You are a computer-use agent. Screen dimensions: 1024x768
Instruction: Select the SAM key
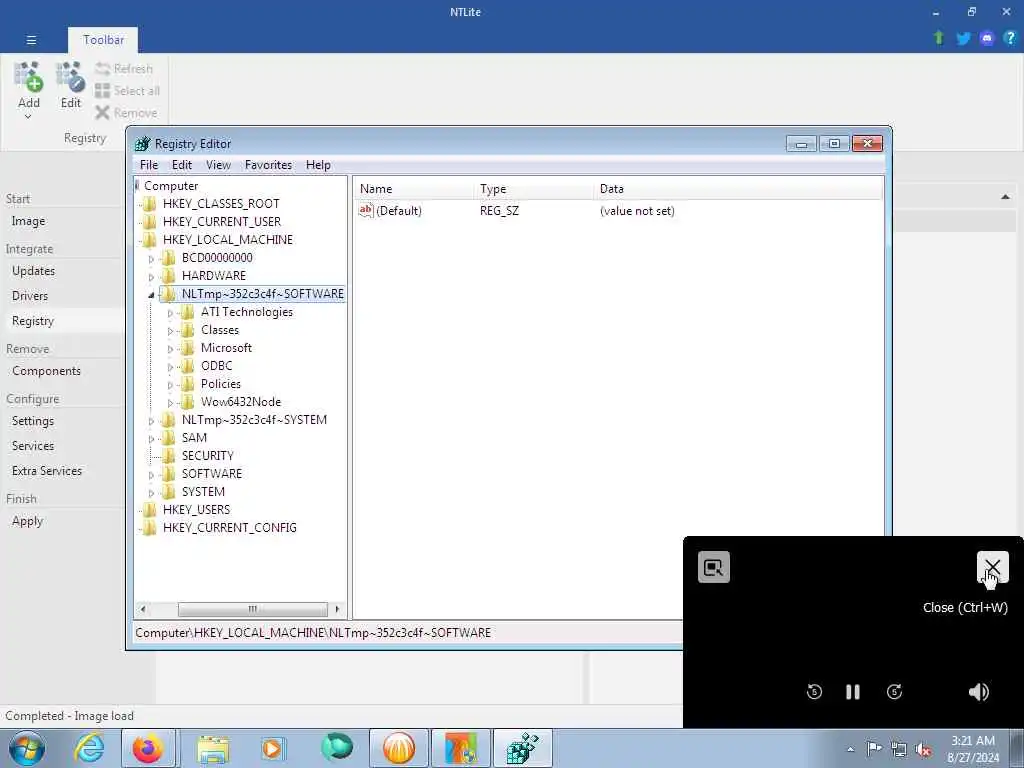[194, 438]
